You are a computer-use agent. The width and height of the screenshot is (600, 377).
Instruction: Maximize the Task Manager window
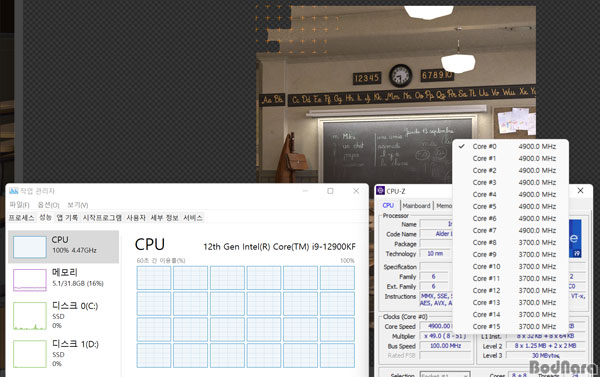330,191
